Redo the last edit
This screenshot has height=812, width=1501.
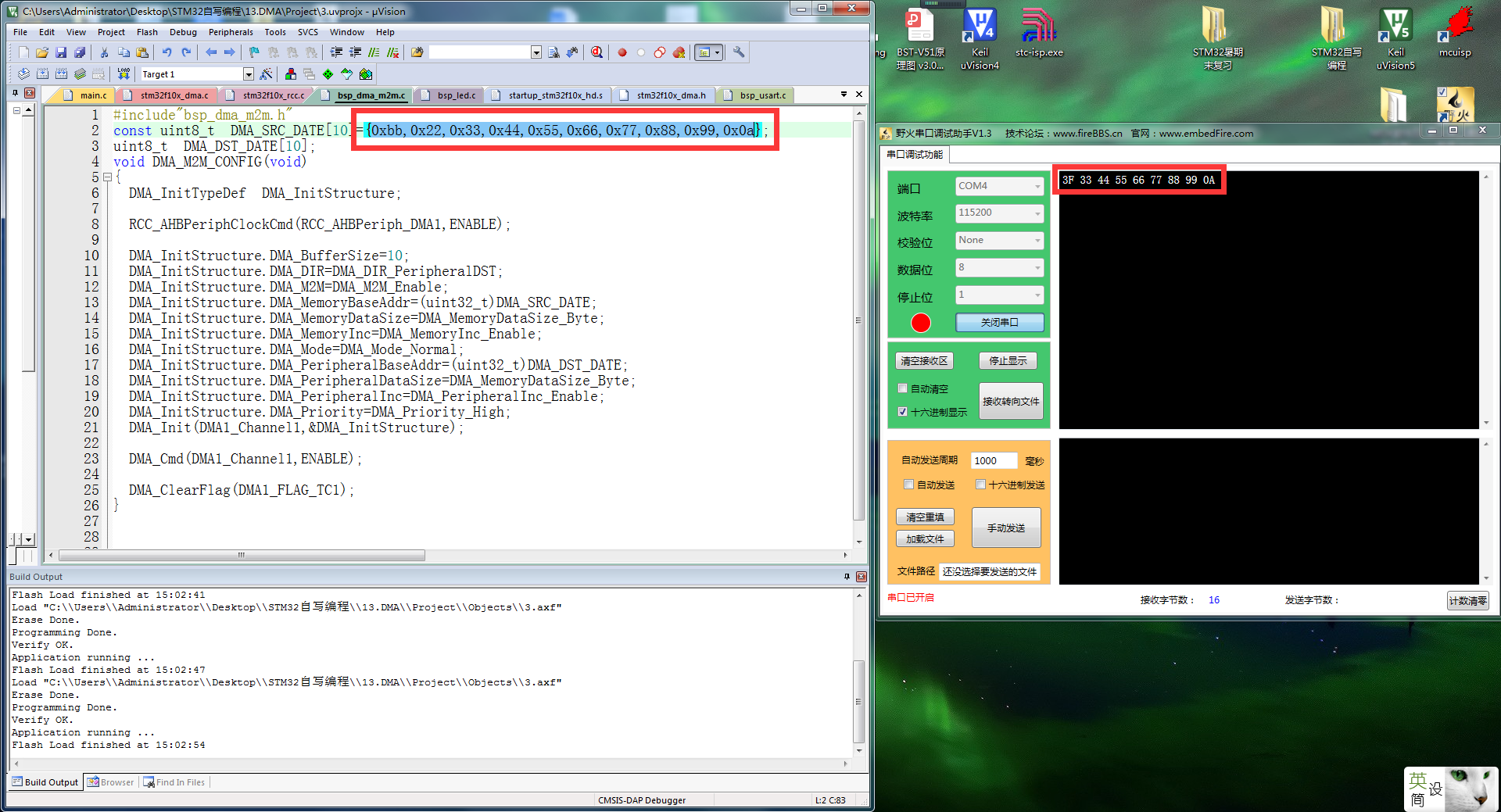point(186,52)
